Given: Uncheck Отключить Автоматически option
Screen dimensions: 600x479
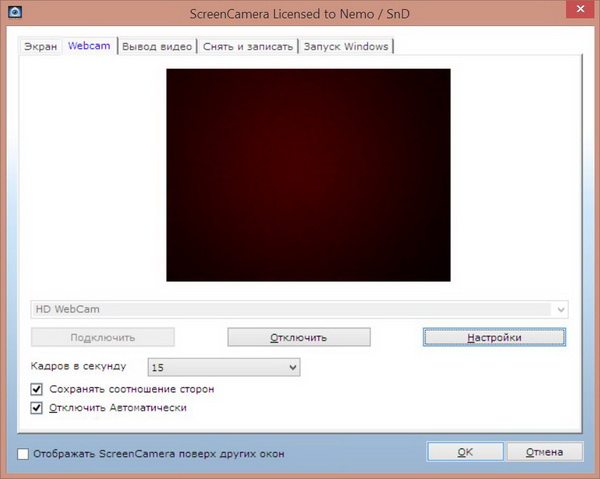Looking at the screenshot, I should (x=38, y=408).
